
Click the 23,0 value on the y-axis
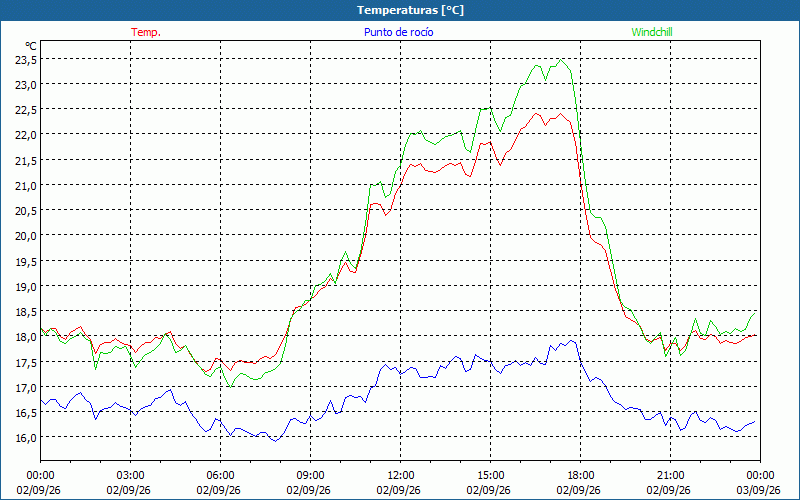(27, 85)
